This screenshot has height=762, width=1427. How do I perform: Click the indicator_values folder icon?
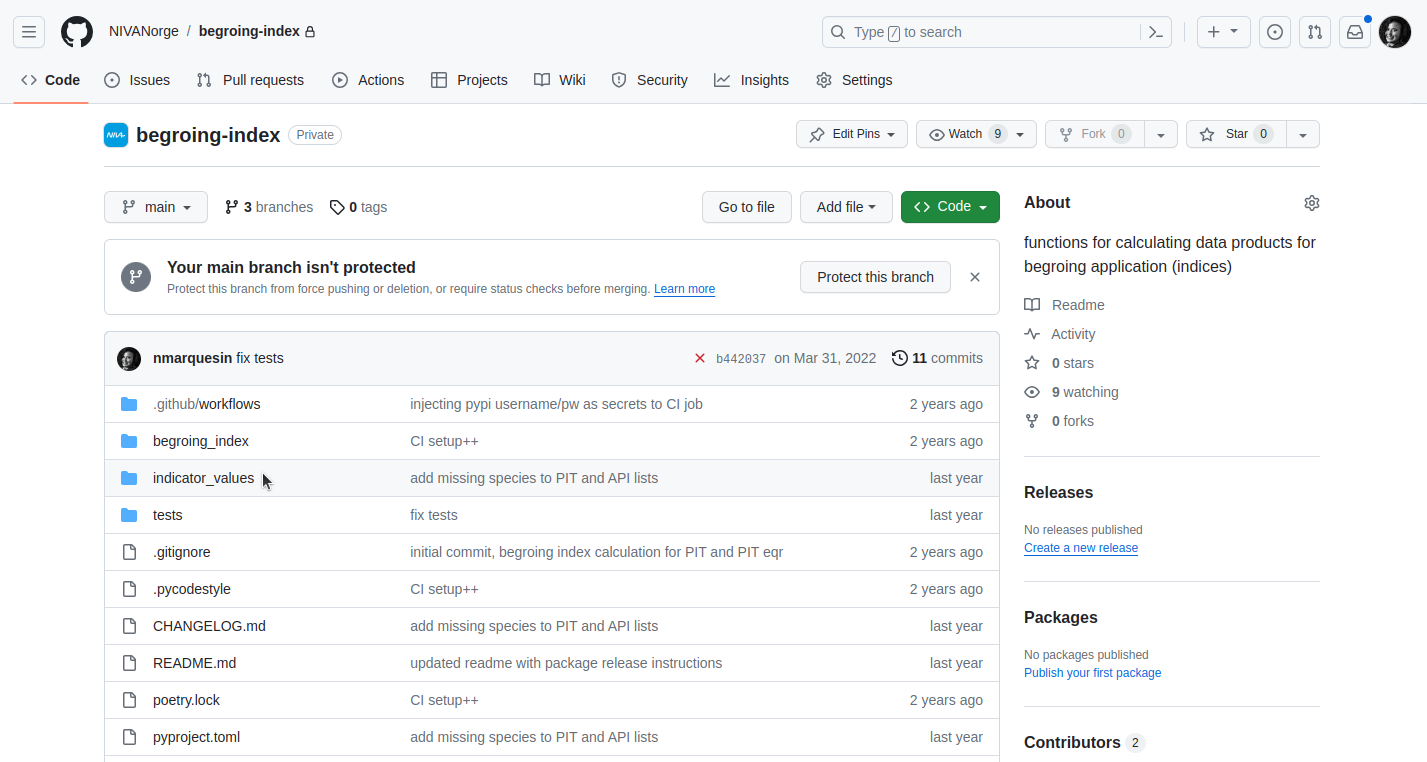[129, 478]
